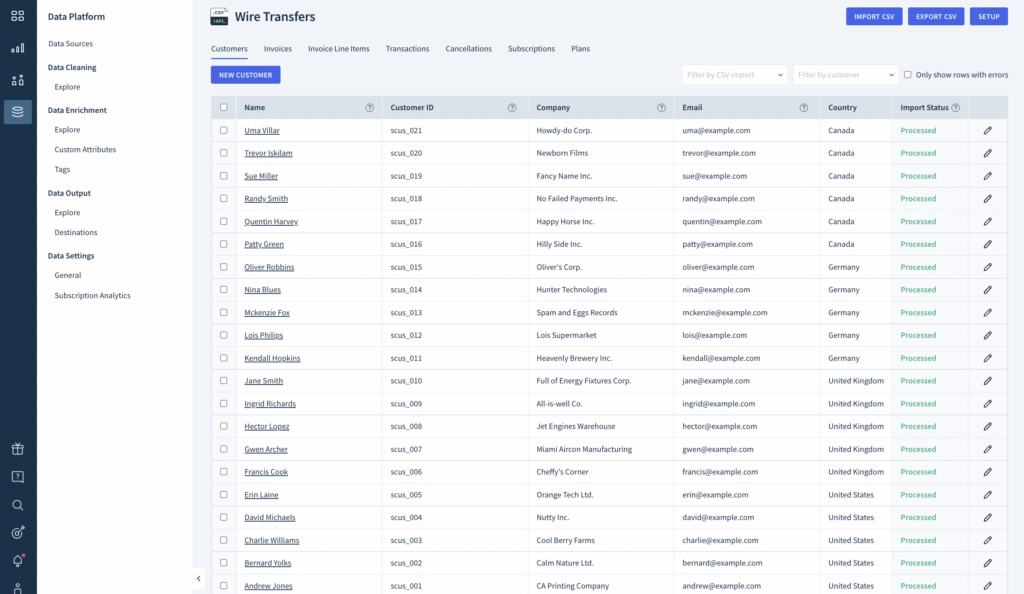Image resolution: width=1024 pixels, height=594 pixels.
Task: Edit the Uma Villar row with the pencil icon
Action: (x=987, y=131)
